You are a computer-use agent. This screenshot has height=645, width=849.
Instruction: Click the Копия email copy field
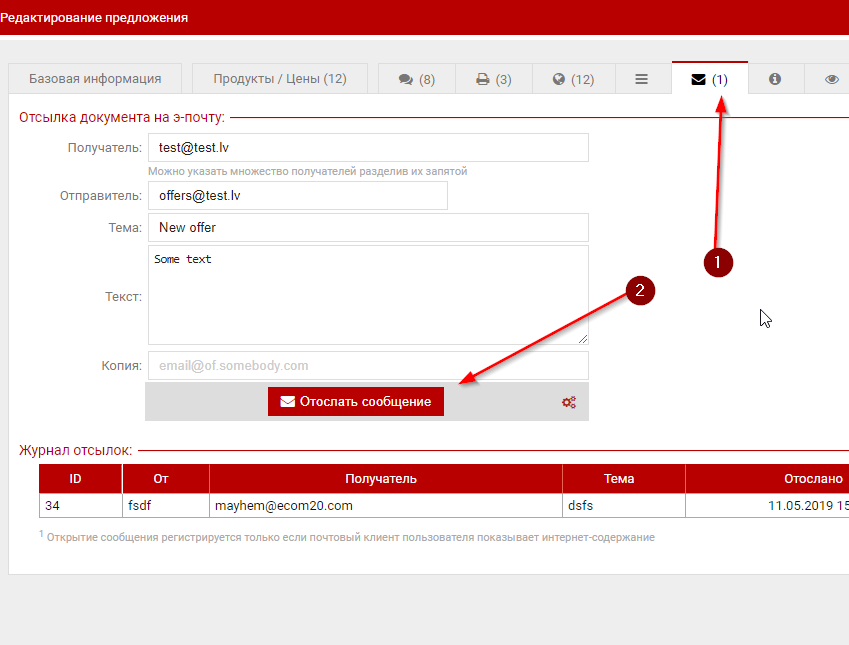368,366
